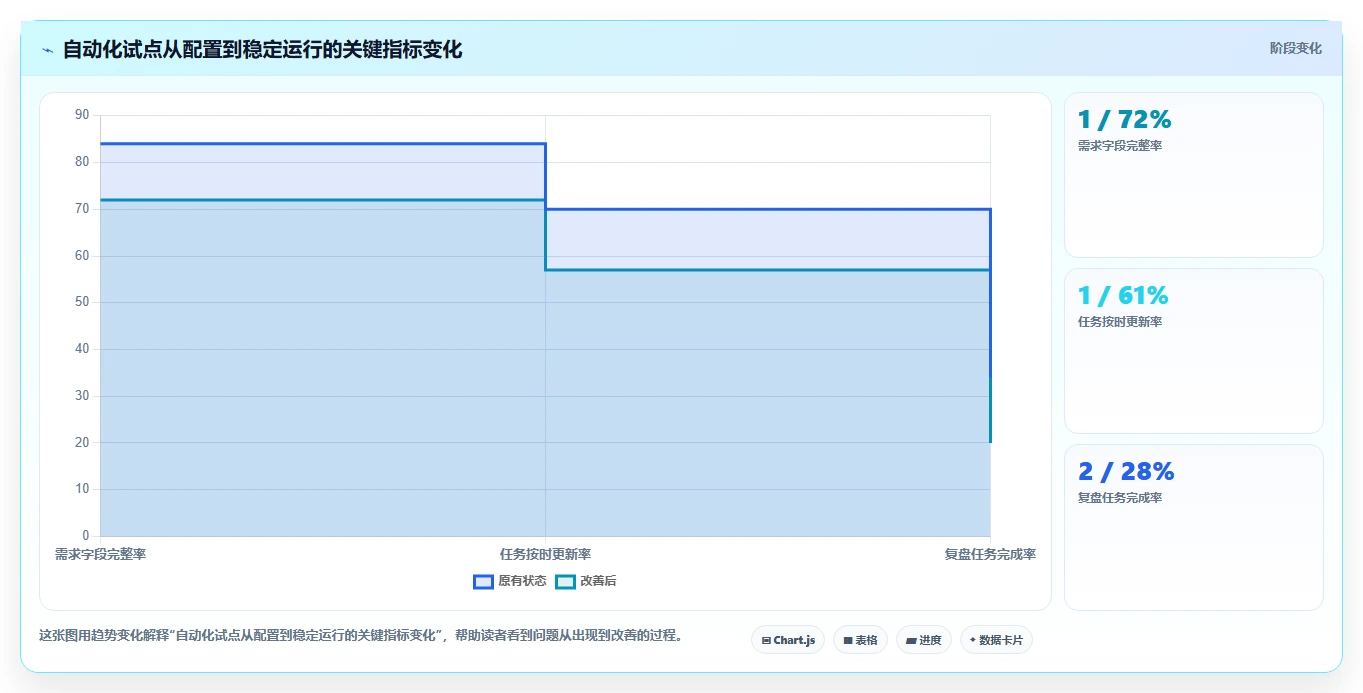Click the 阶段变化 label in header
The height and width of the screenshot is (693, 1363).
tap(1295, 48)
